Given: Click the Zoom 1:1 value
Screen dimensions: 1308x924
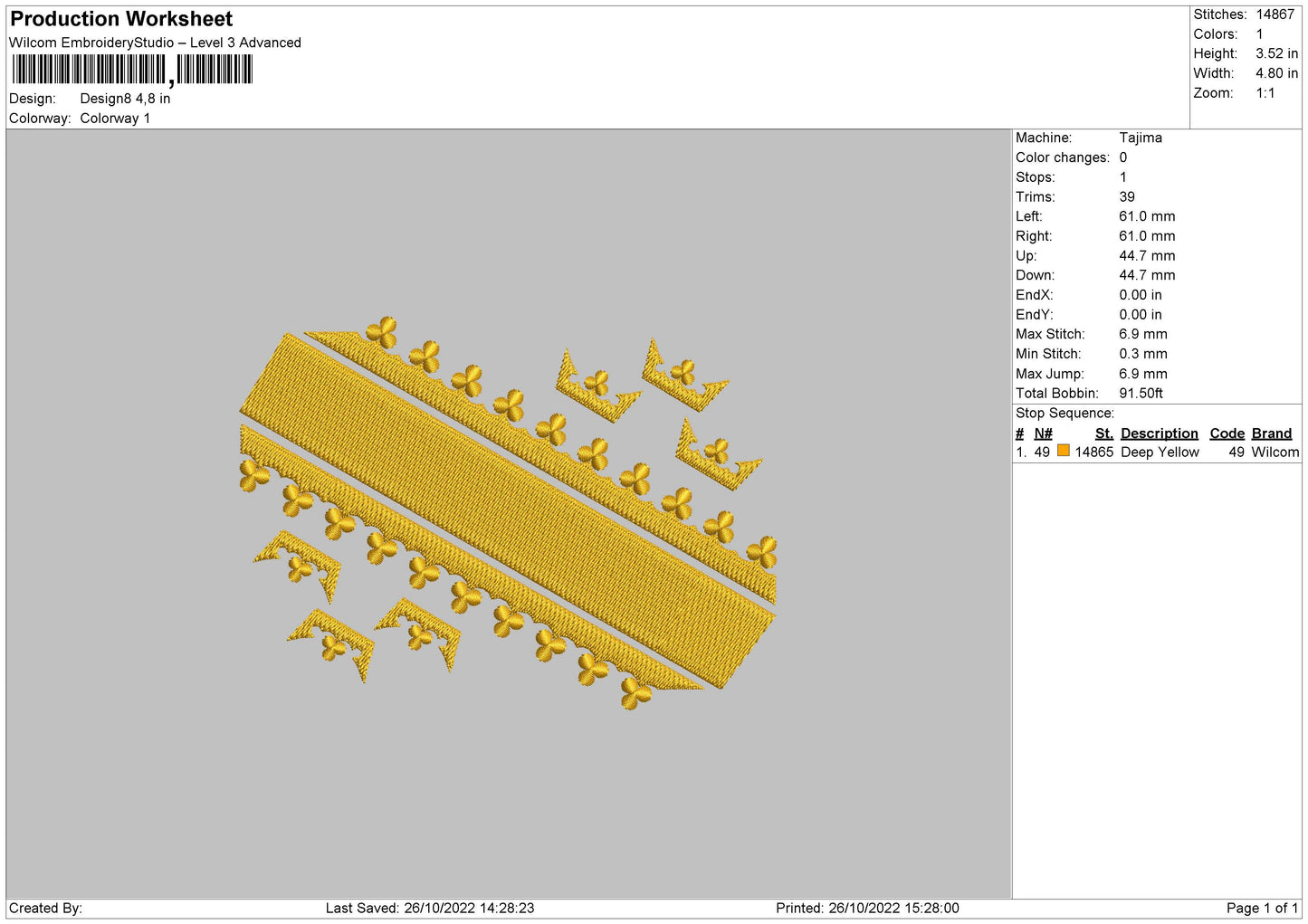Looking at the screenshot, I should (1265, 93).
